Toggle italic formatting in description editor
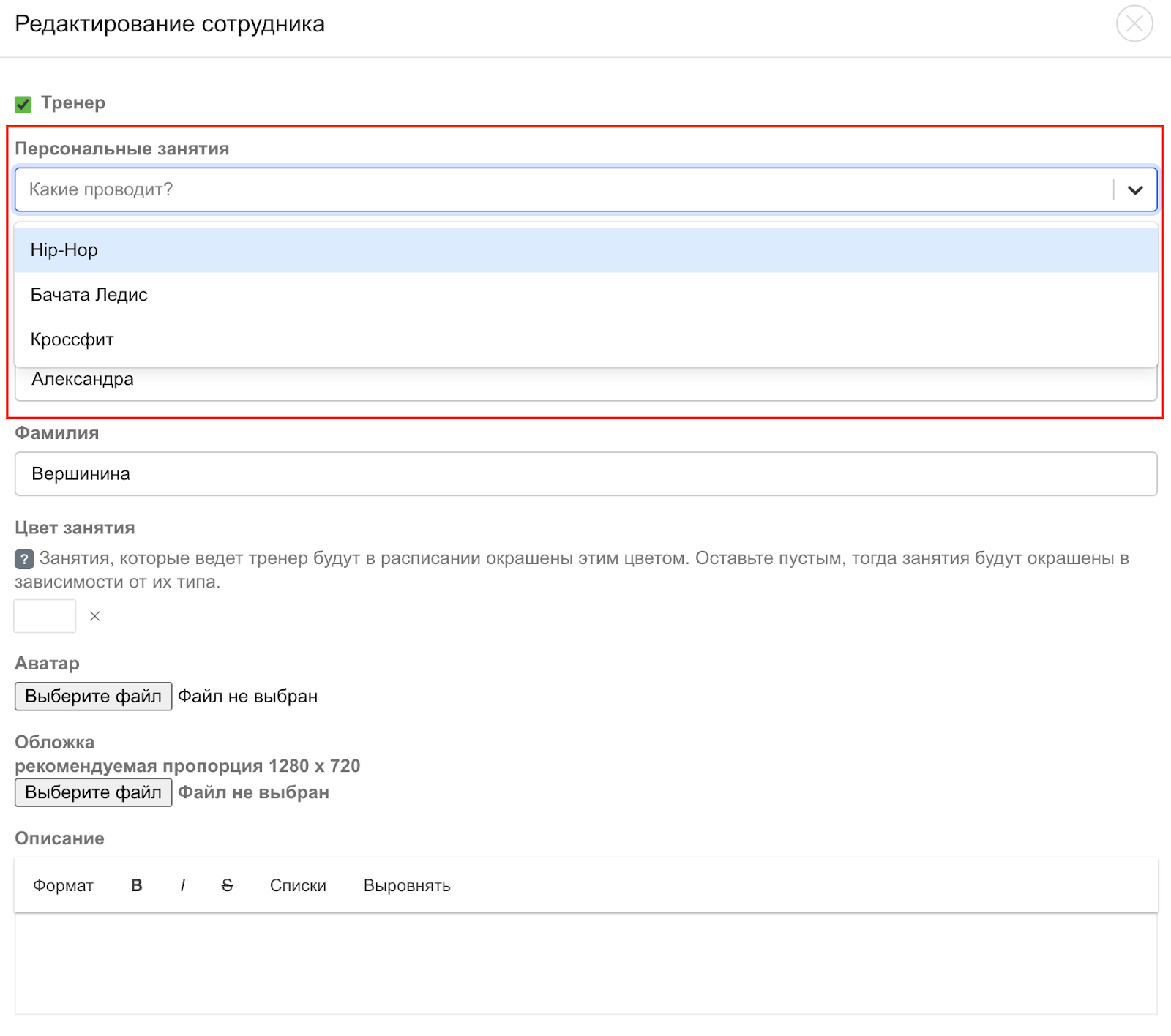The height and width of the screenshot is (1036, 1171). pyautogui.click(x=182, y=886)
